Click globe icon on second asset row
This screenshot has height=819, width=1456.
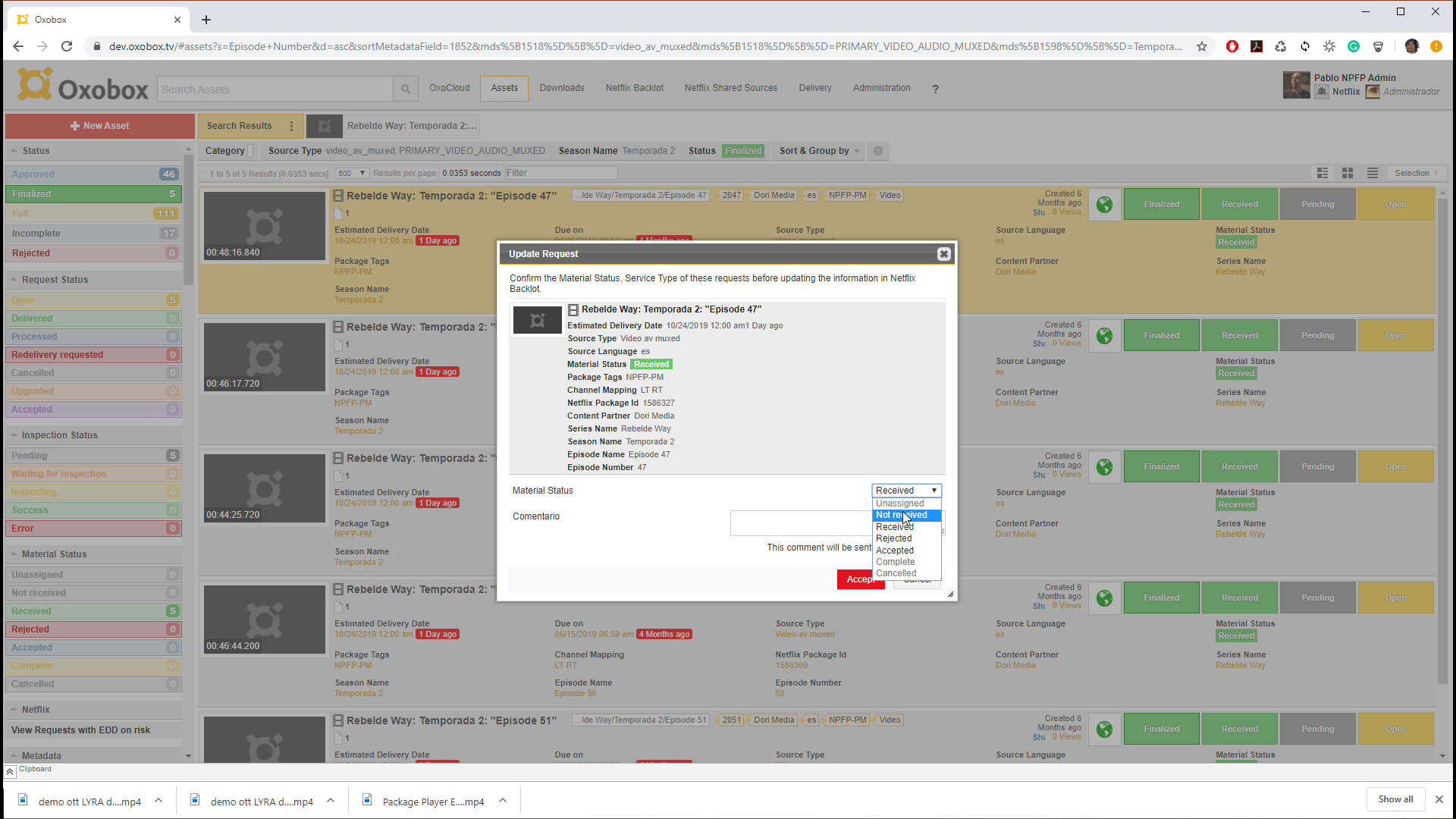[1104, 335]
